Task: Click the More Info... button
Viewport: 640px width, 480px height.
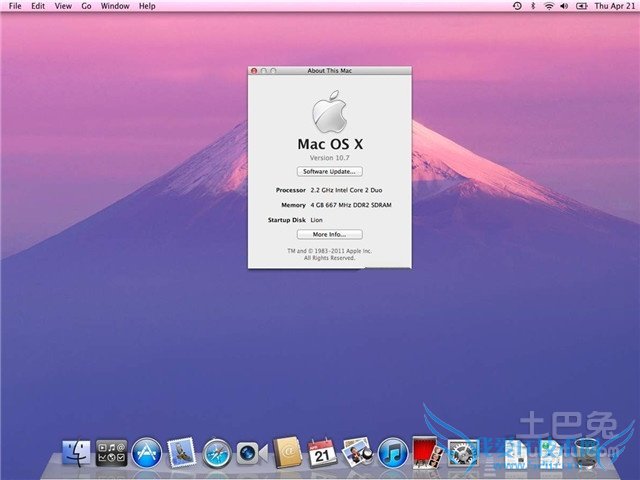Action: 329,234
